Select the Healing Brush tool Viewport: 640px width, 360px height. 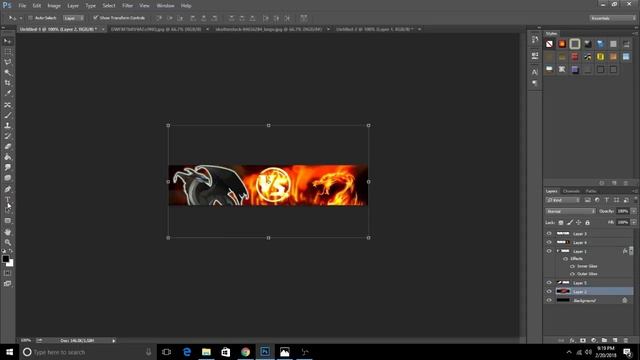[7, 105]
